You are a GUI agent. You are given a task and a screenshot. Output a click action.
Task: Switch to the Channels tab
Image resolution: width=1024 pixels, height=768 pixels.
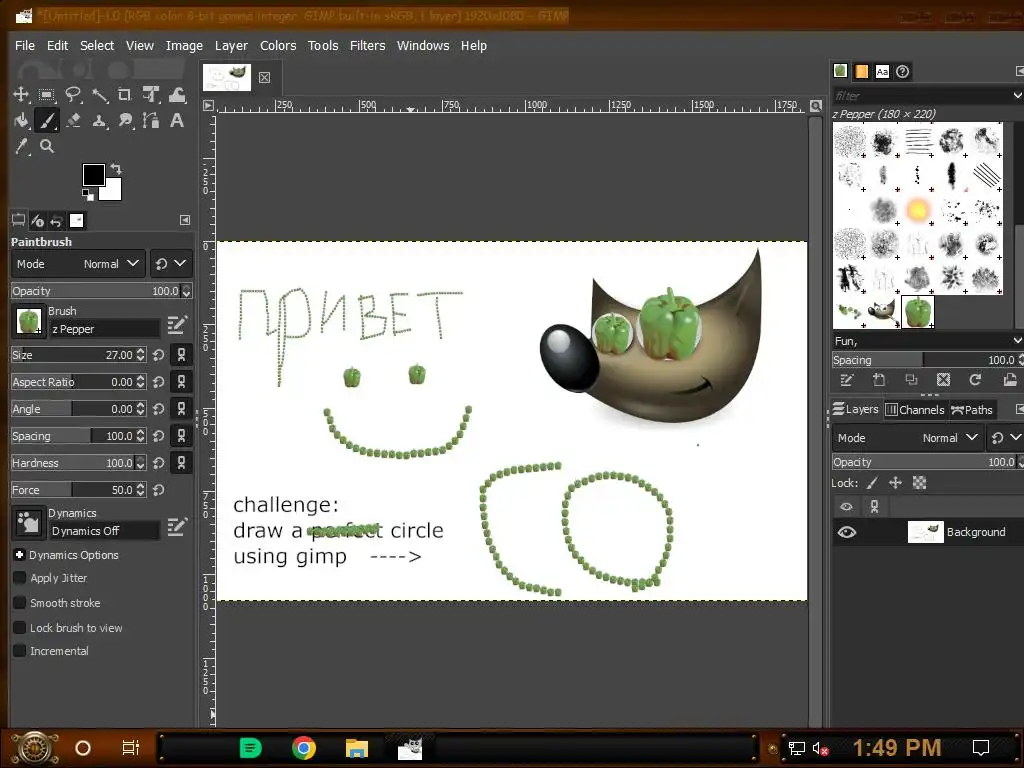pyautogui.click(x=914, y=409)
